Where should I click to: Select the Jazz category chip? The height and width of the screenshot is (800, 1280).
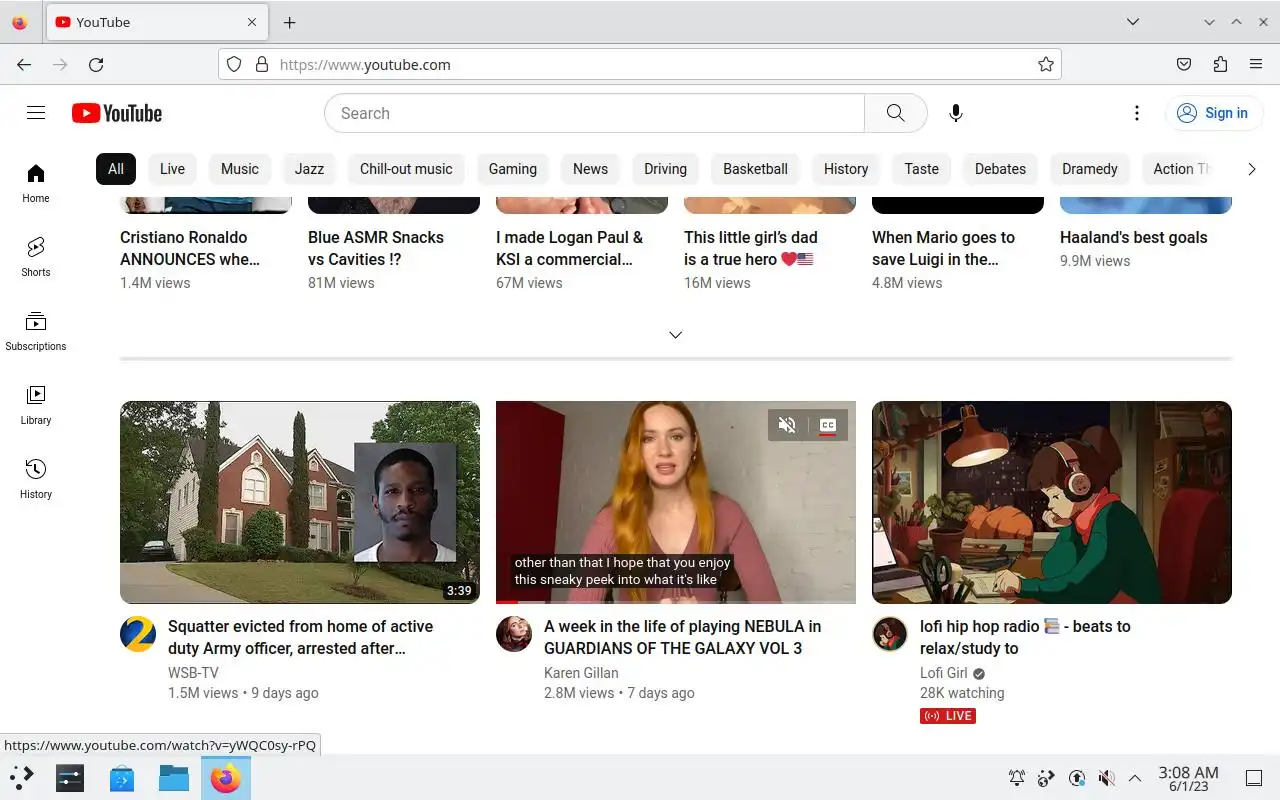[309, 169]
